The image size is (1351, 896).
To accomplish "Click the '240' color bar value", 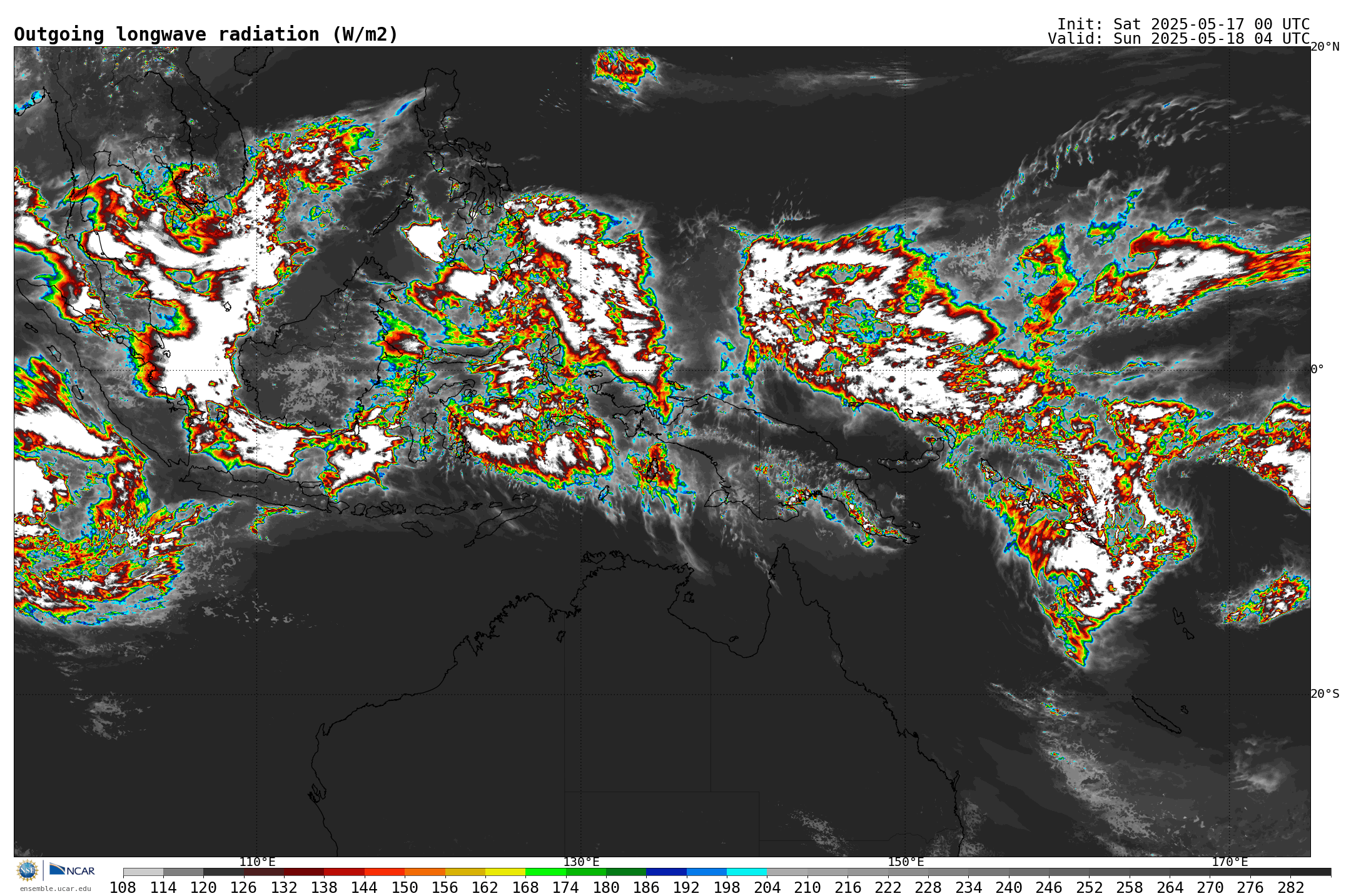I will tap(1008, 888).
